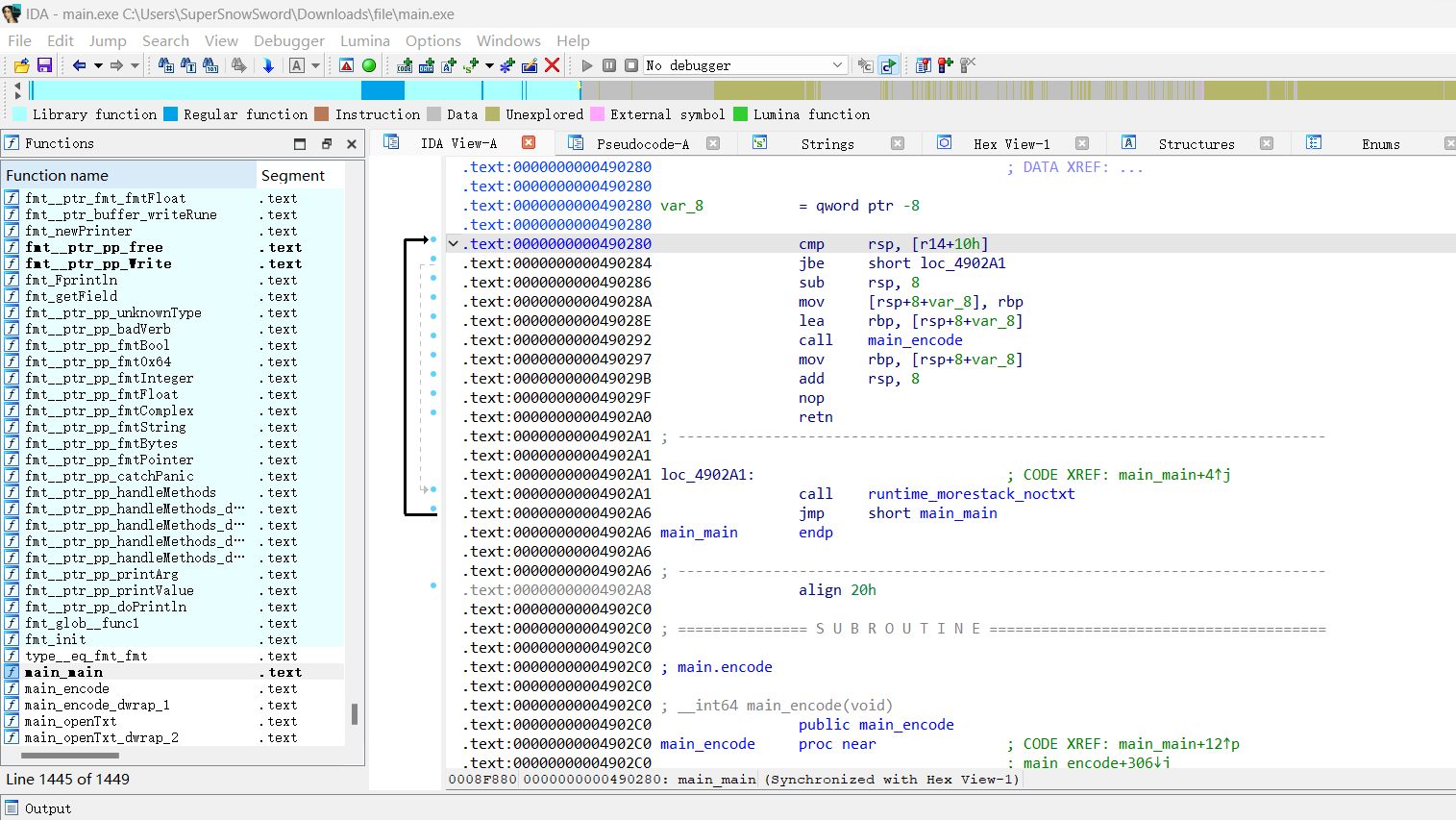
Task: Click the Open file toolbar icon
Action: click(21, 65)
